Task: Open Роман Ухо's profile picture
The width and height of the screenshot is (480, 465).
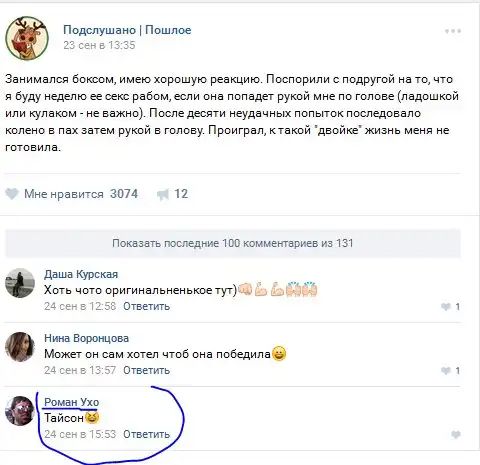Action: 20,411
